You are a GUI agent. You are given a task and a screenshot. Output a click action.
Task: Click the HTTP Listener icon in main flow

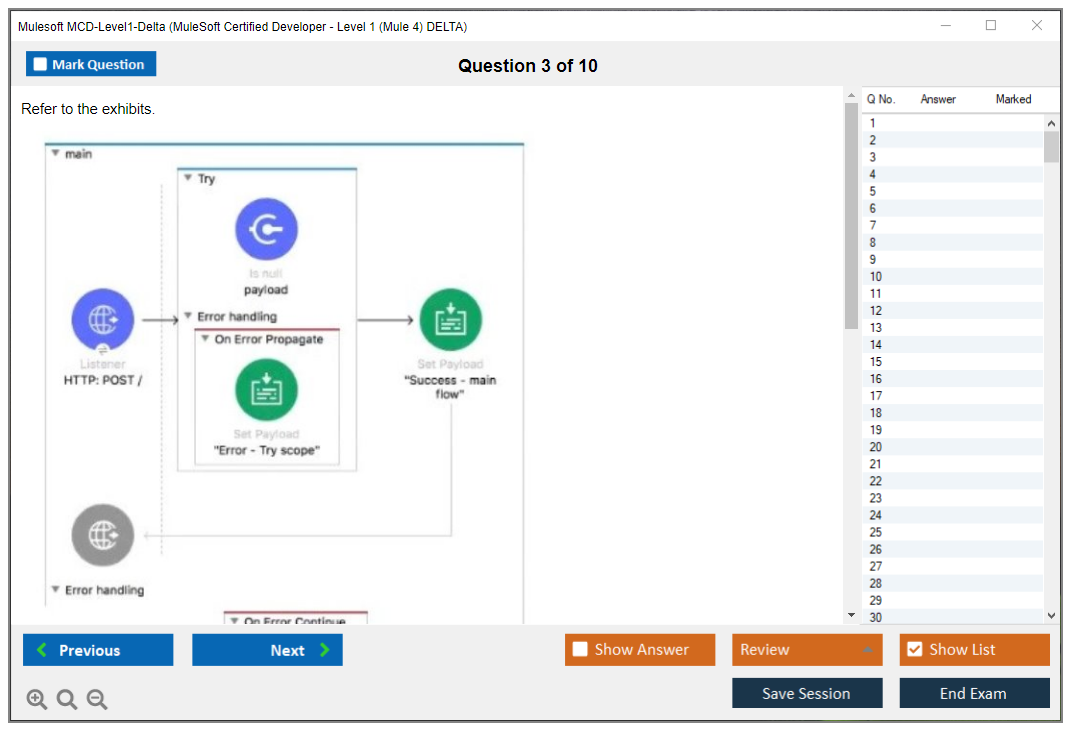[x=102, y=320]
